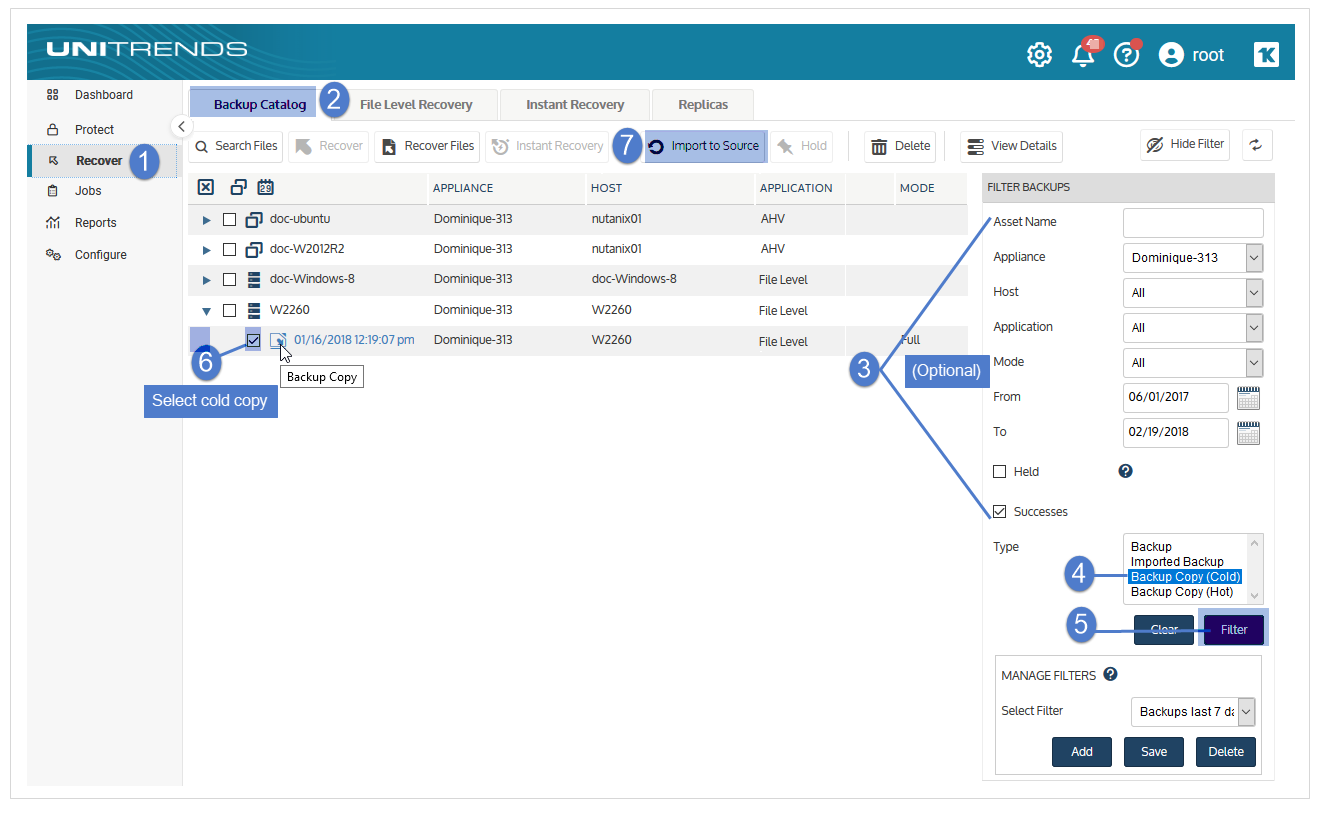The image size is (1334, 821).
Task: Open the Mode dropdown
Action: pyautogui.click(x=1193, y=363)
